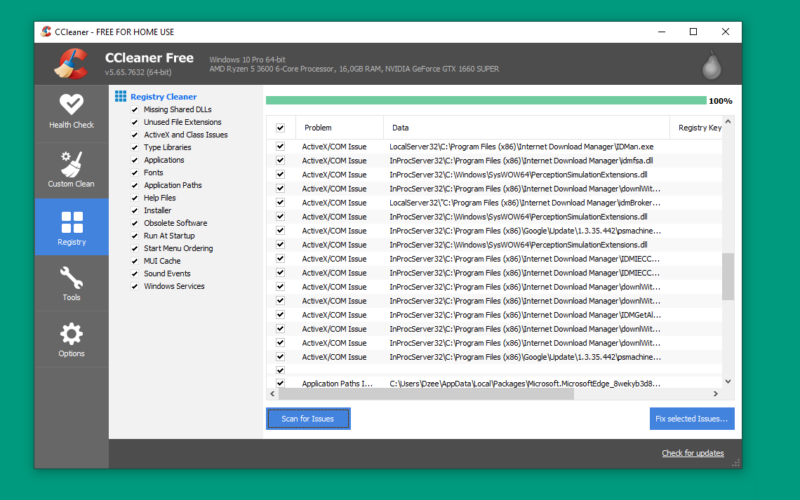Open the Health Check section
800x500 pixels.
pos(71,113)
